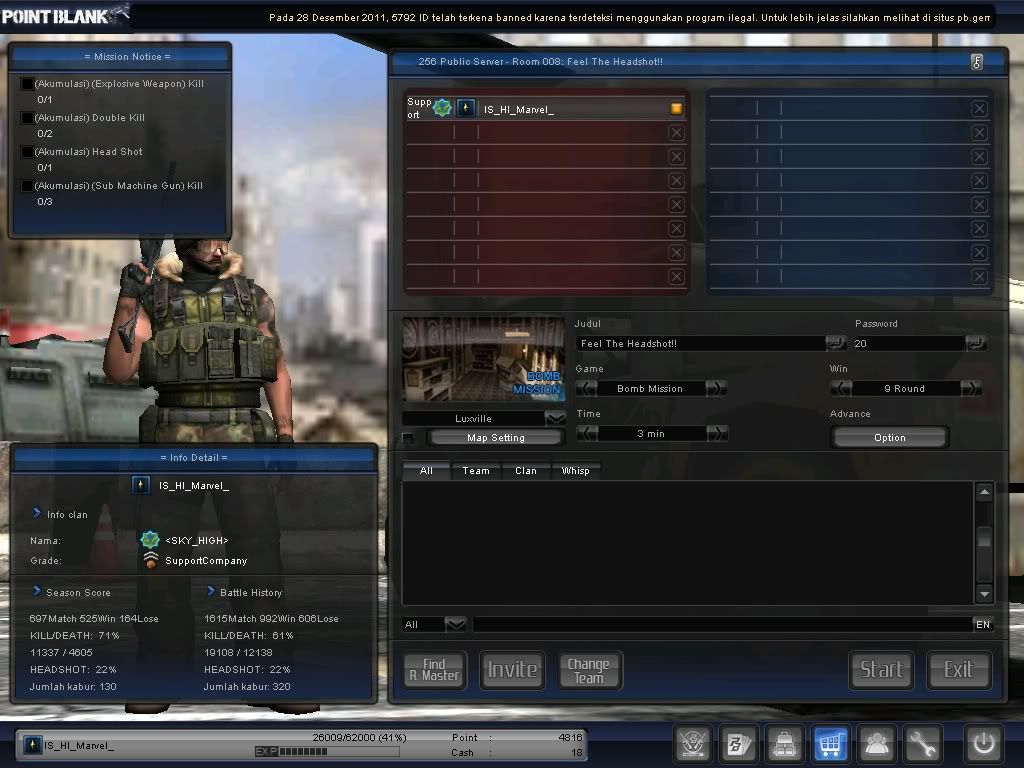The height and width of the screenshot is (768, 1024).
Task: Click the rank badge in IS_HI_Marvel_ slot row
Action: [465, 108]
